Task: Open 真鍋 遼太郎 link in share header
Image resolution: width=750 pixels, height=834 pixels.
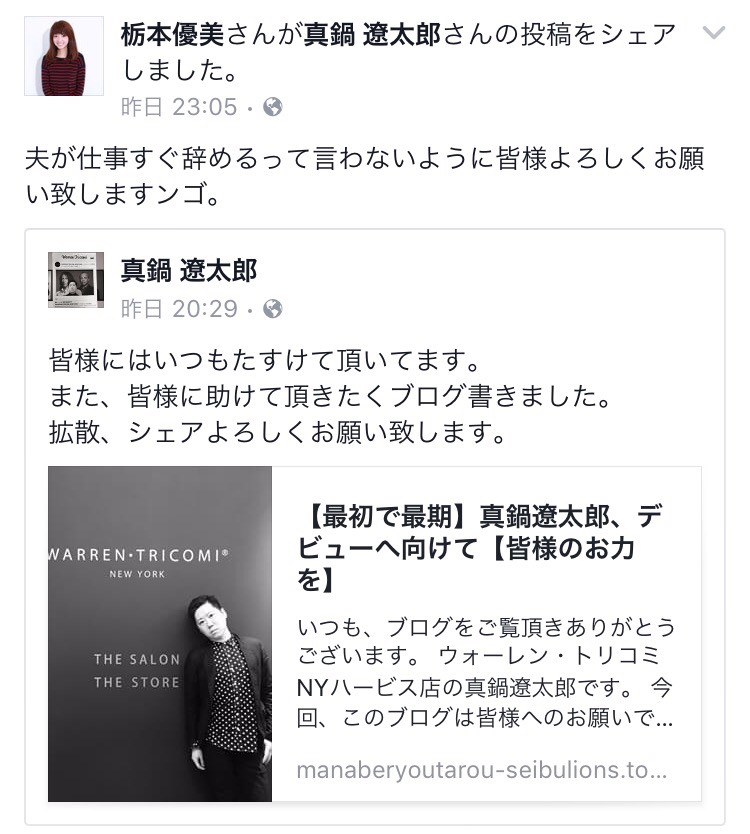Action: pos(372,35)
